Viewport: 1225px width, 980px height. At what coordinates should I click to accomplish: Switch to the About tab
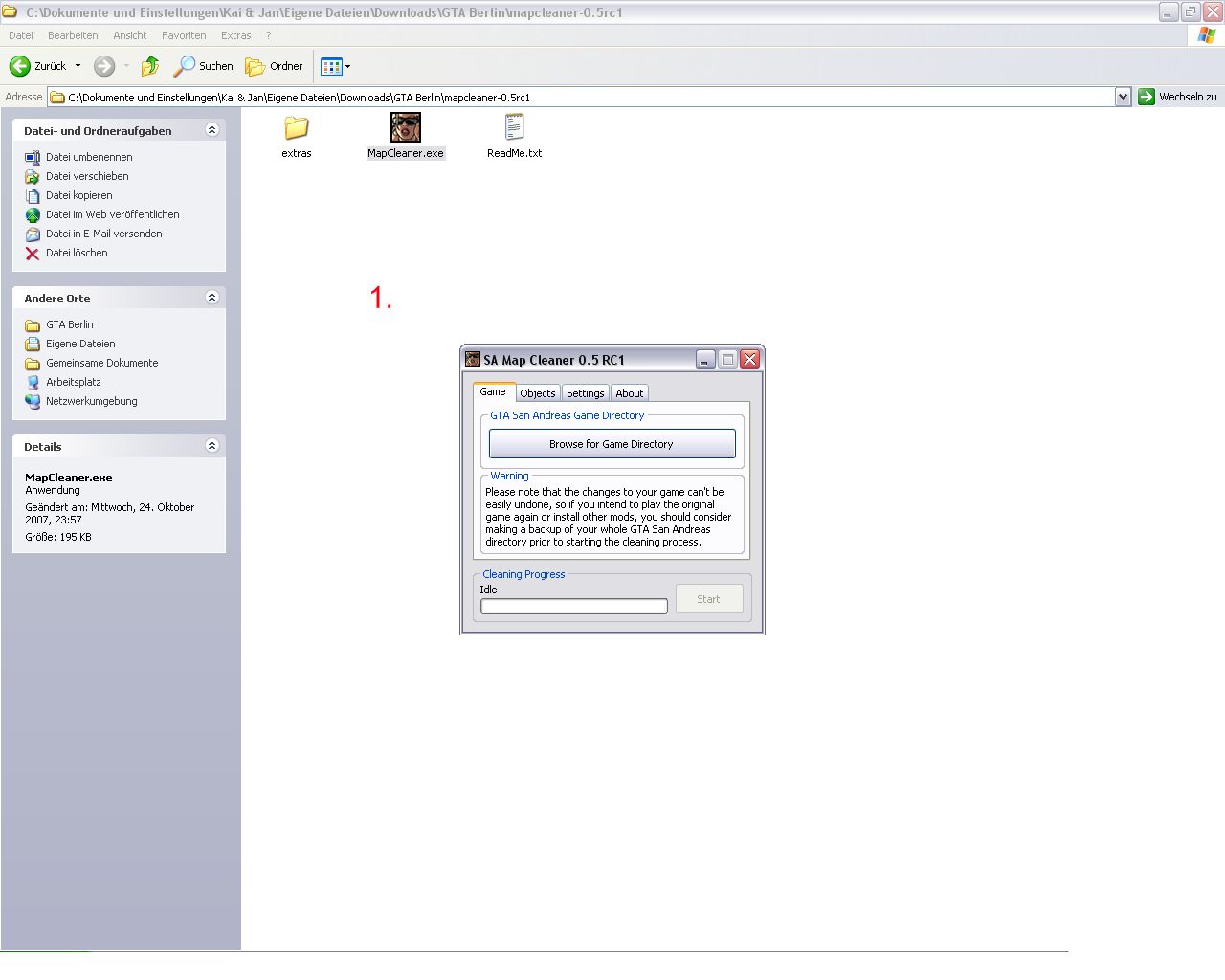(x=629, y=393)
